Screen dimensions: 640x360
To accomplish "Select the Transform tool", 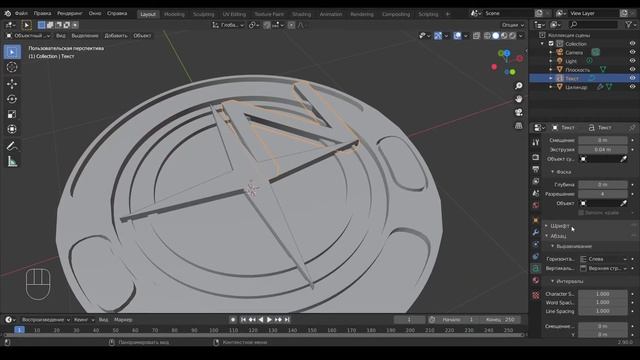I will click(x=12, y=129).
